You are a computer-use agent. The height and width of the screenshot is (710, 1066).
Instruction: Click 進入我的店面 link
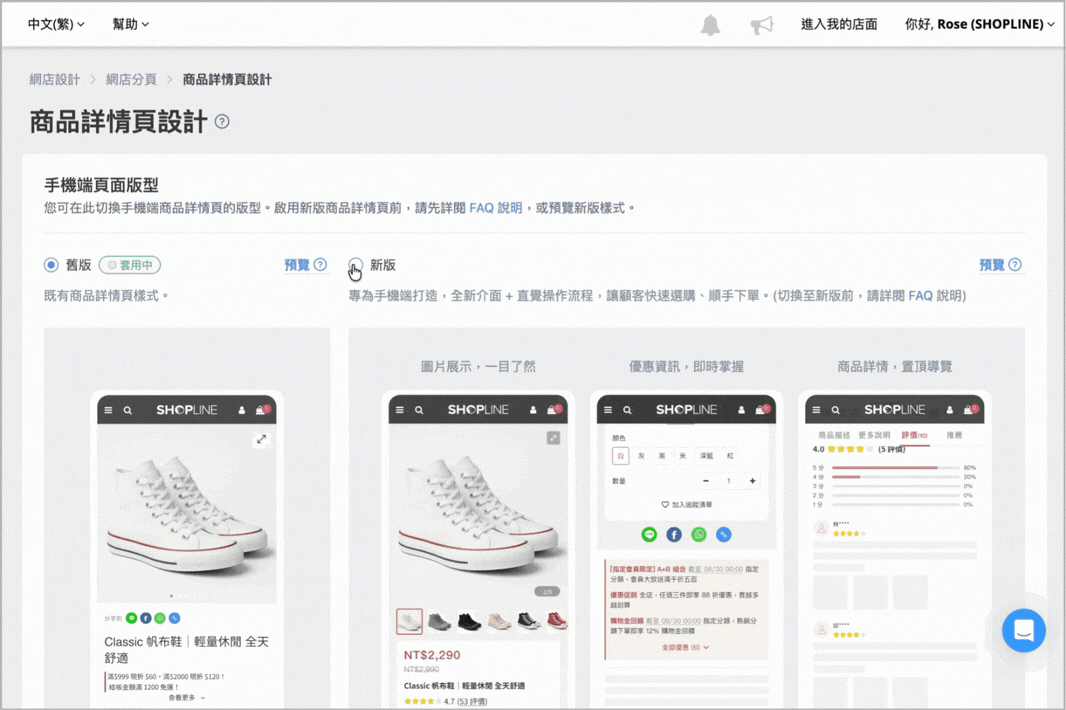[x=839, y=24]
